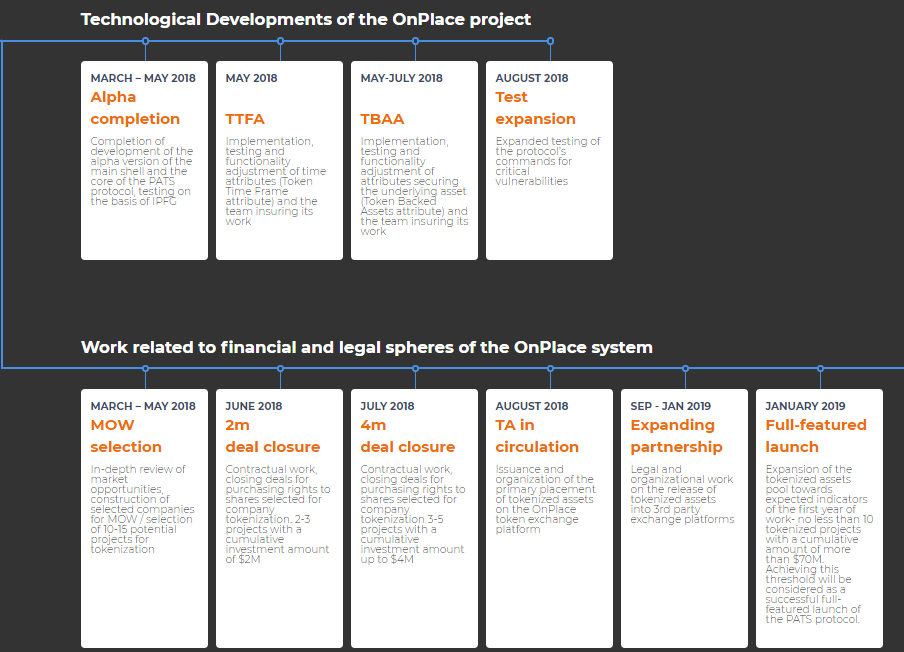
Task: Select the "JANUARY 2019" date label
Action: 805,406
